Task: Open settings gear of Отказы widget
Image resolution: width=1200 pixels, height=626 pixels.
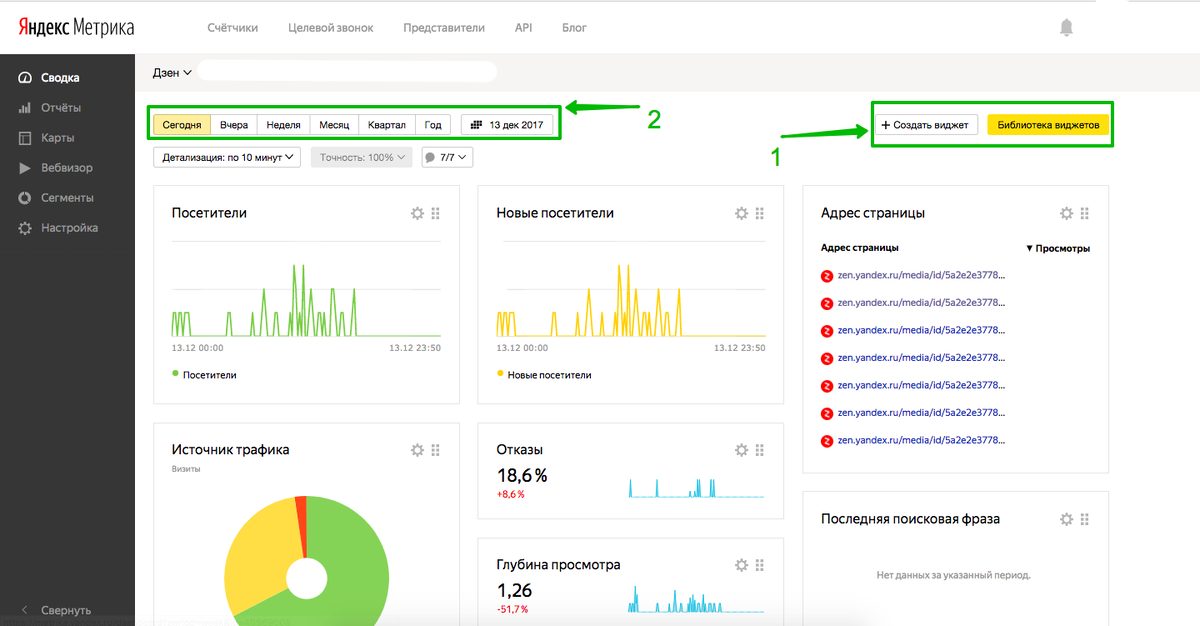Action: [x=742, y=450]
